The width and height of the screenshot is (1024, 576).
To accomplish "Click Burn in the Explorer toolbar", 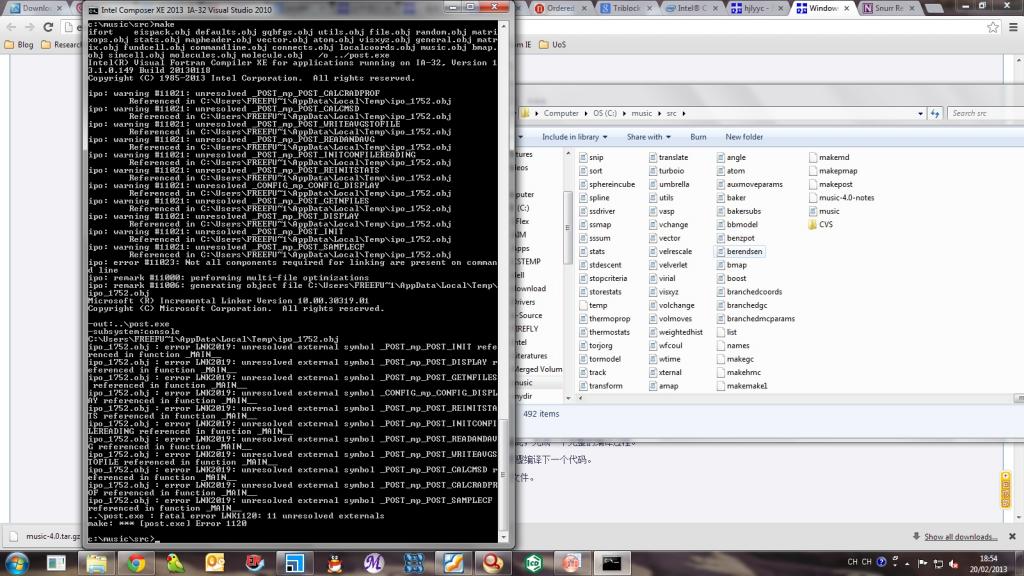I will 698,137.
